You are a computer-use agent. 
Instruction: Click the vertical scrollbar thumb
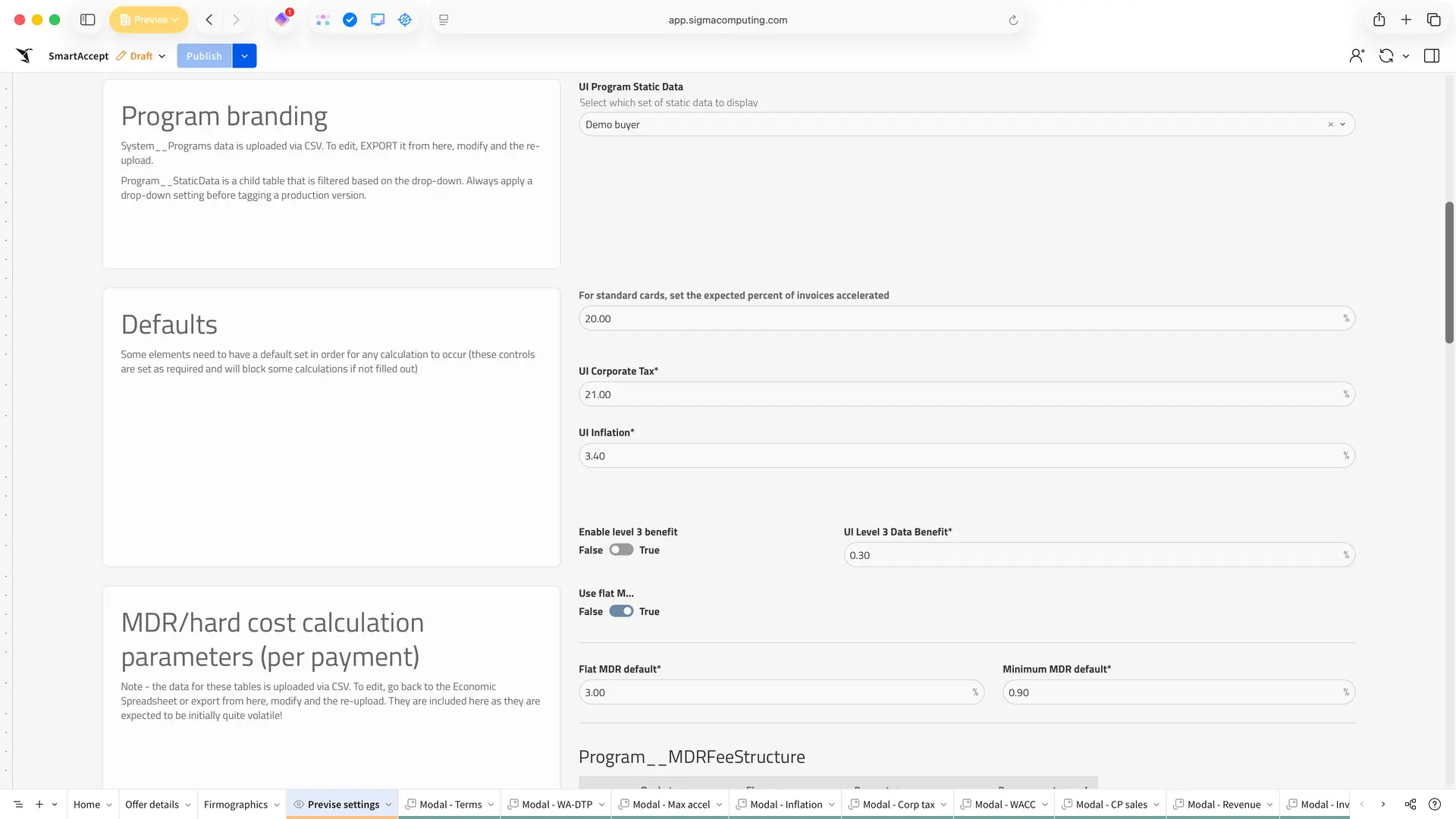click(x=1448, y=271)
